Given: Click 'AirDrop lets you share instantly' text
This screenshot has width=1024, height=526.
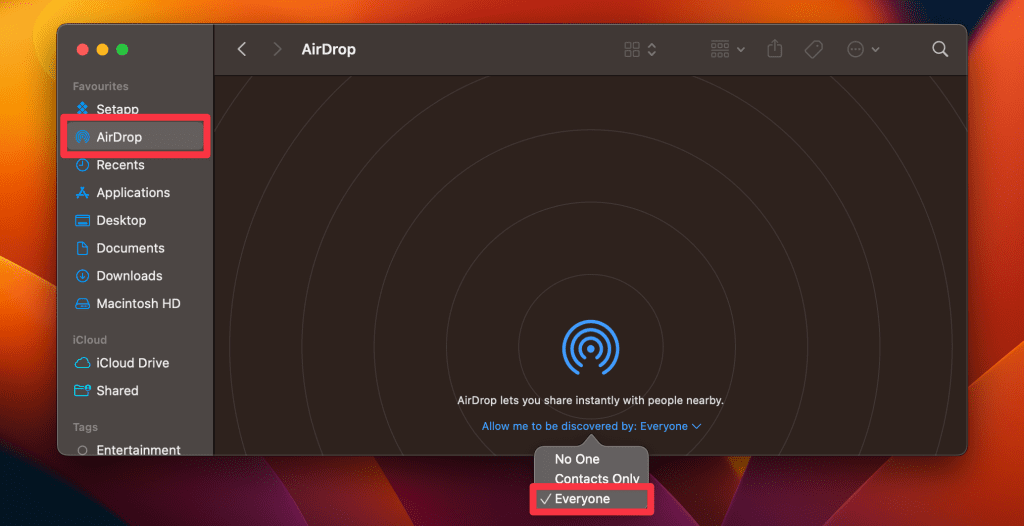Looking at the screenshot, I should [590, 401].
